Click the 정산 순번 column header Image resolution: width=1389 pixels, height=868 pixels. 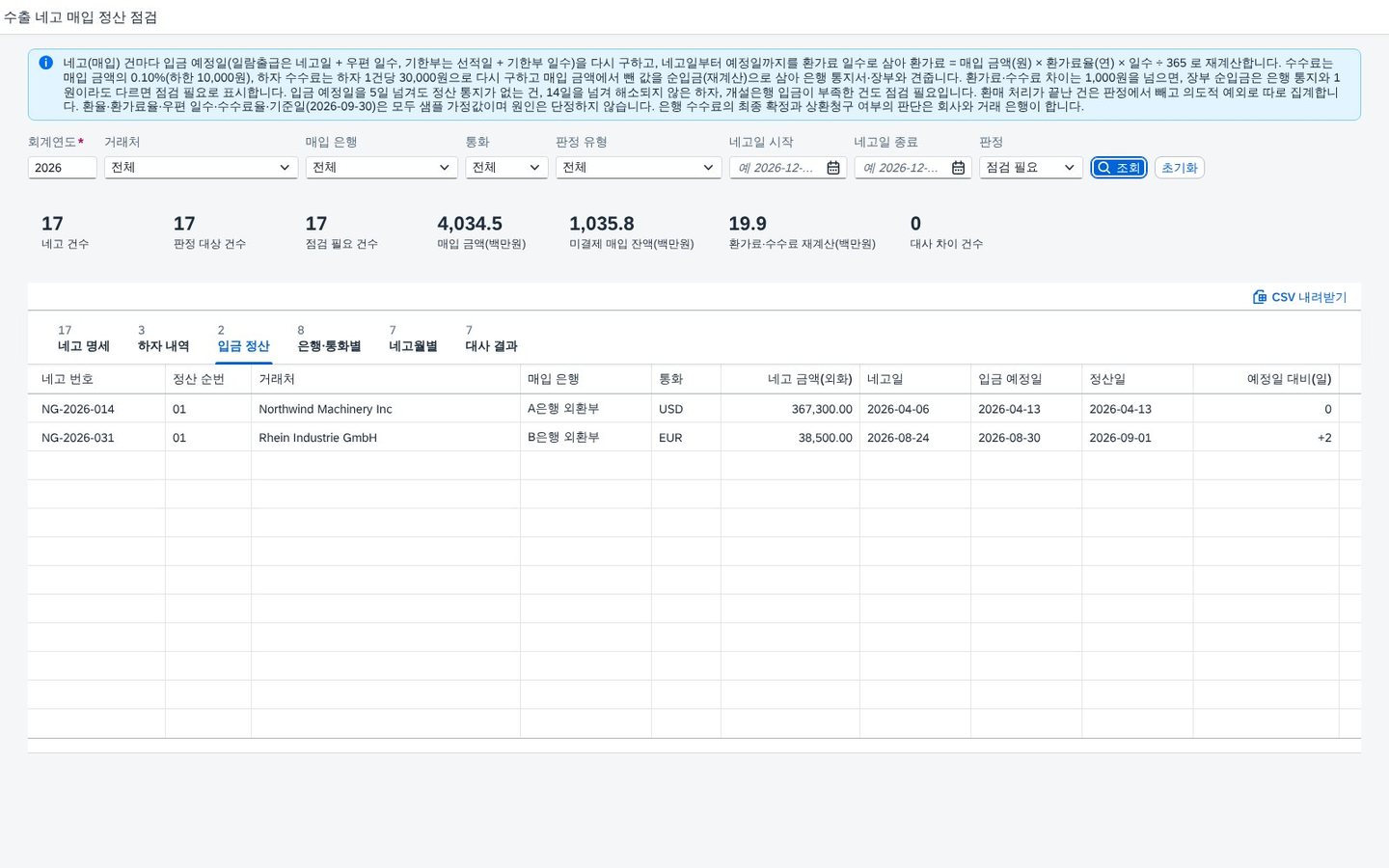point(208,379)
